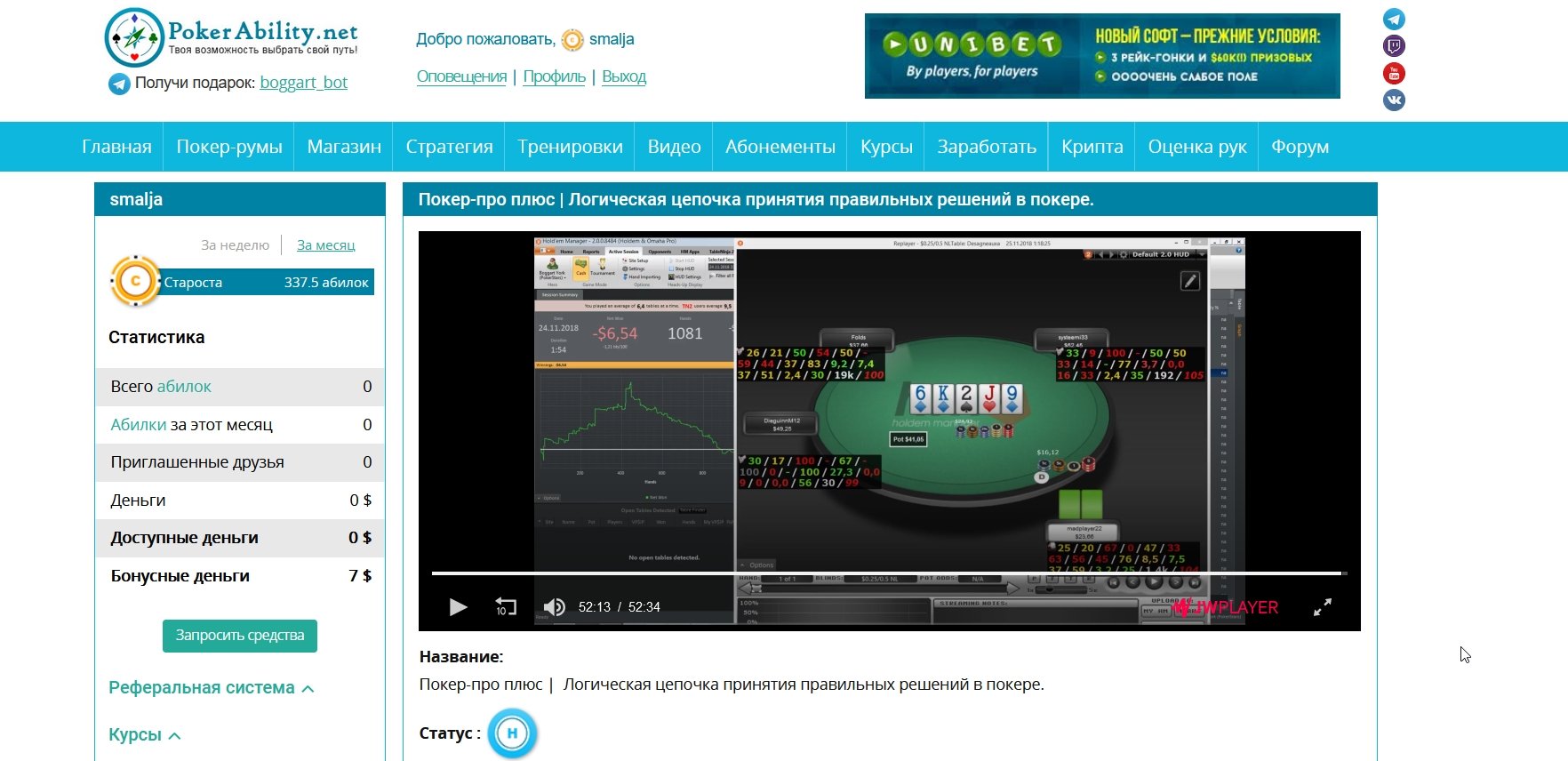Image resolution: width=1568 pixels, height=761 pixels.
Task: Open Форум menu item
Action: [1300, 147]
